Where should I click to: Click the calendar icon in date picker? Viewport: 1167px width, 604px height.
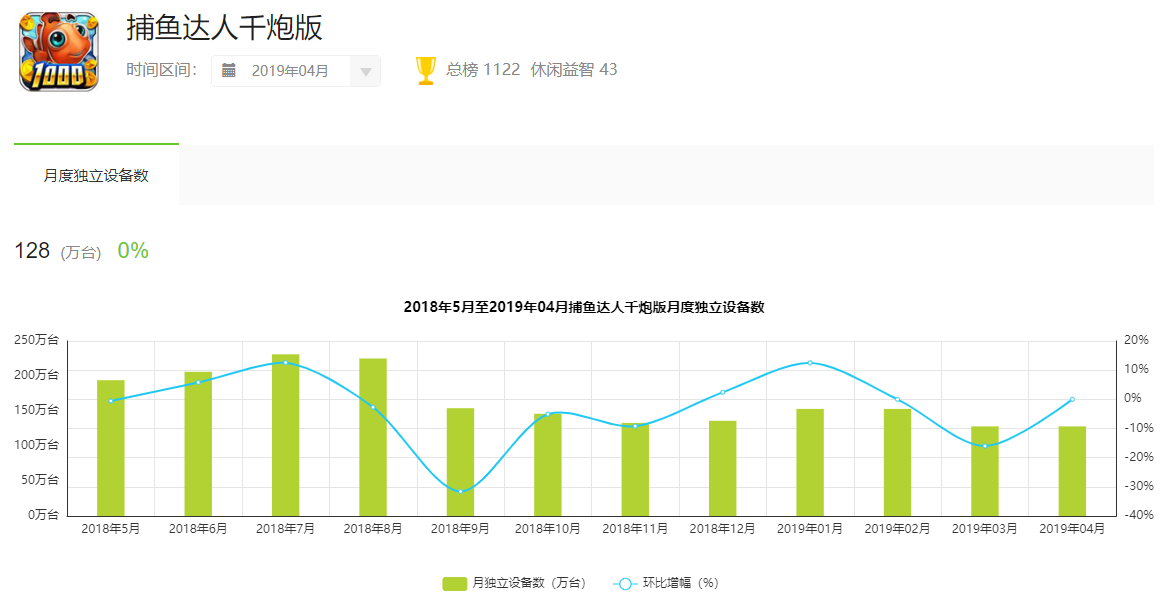(x=229, y=70)
